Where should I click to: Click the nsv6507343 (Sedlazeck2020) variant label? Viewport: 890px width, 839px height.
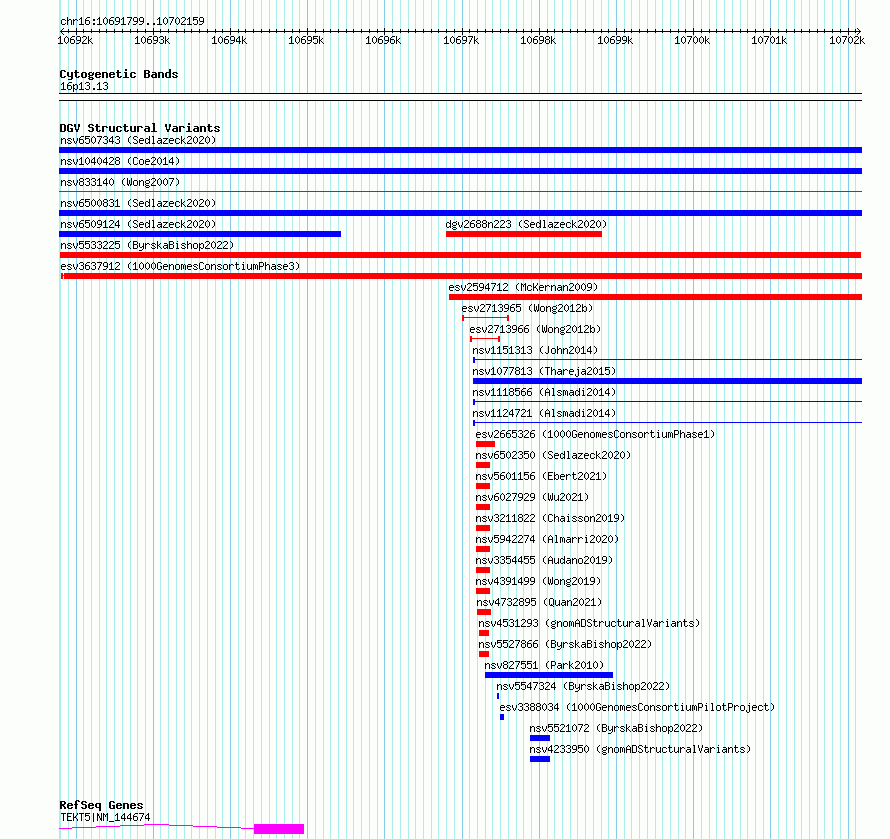[138, 140]
